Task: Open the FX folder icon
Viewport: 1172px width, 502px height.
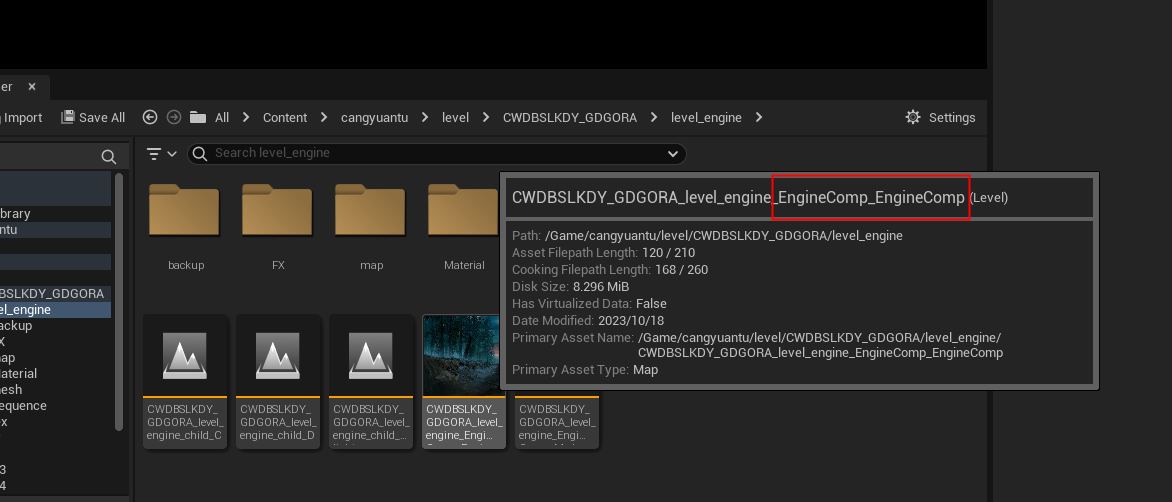Action: coord(277,213)
